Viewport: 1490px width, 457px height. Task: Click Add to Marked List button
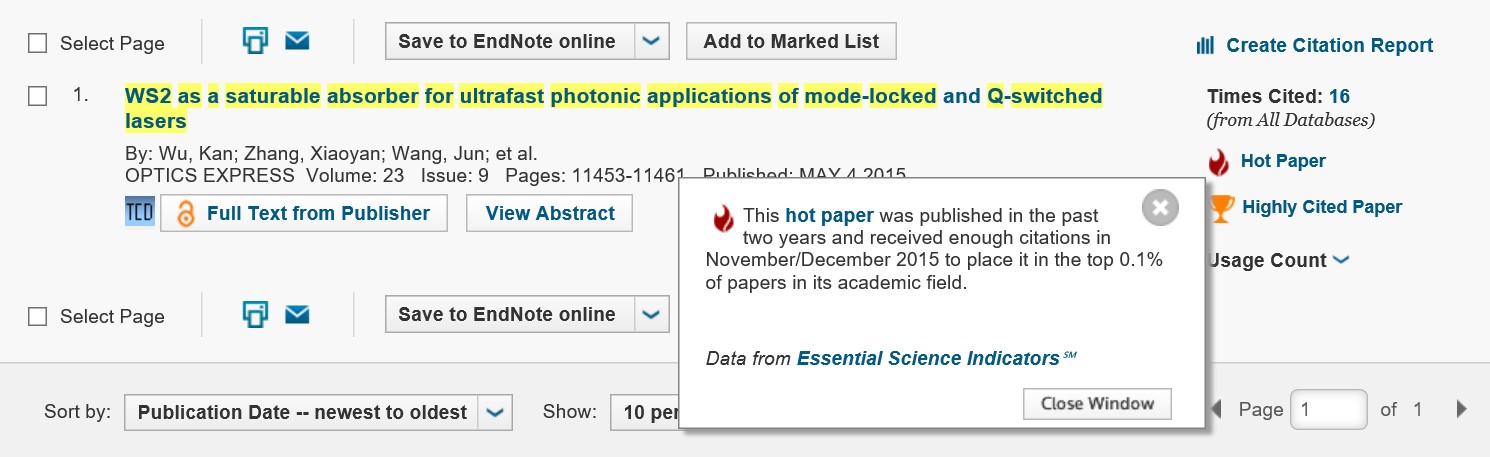tap(791, 41)
